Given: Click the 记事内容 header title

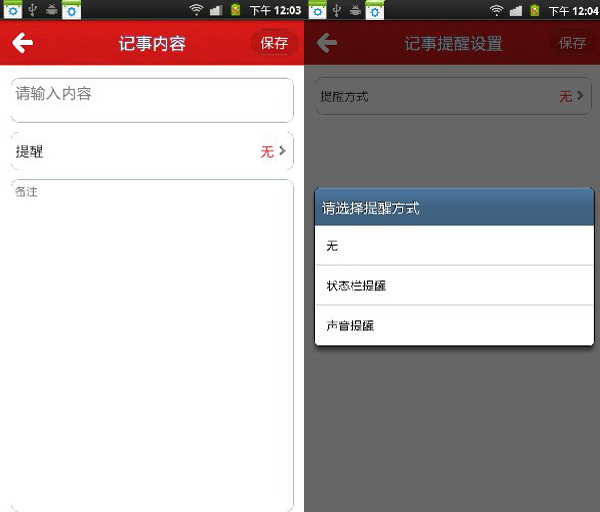Looking at the screenshot, I should (152, 44).
